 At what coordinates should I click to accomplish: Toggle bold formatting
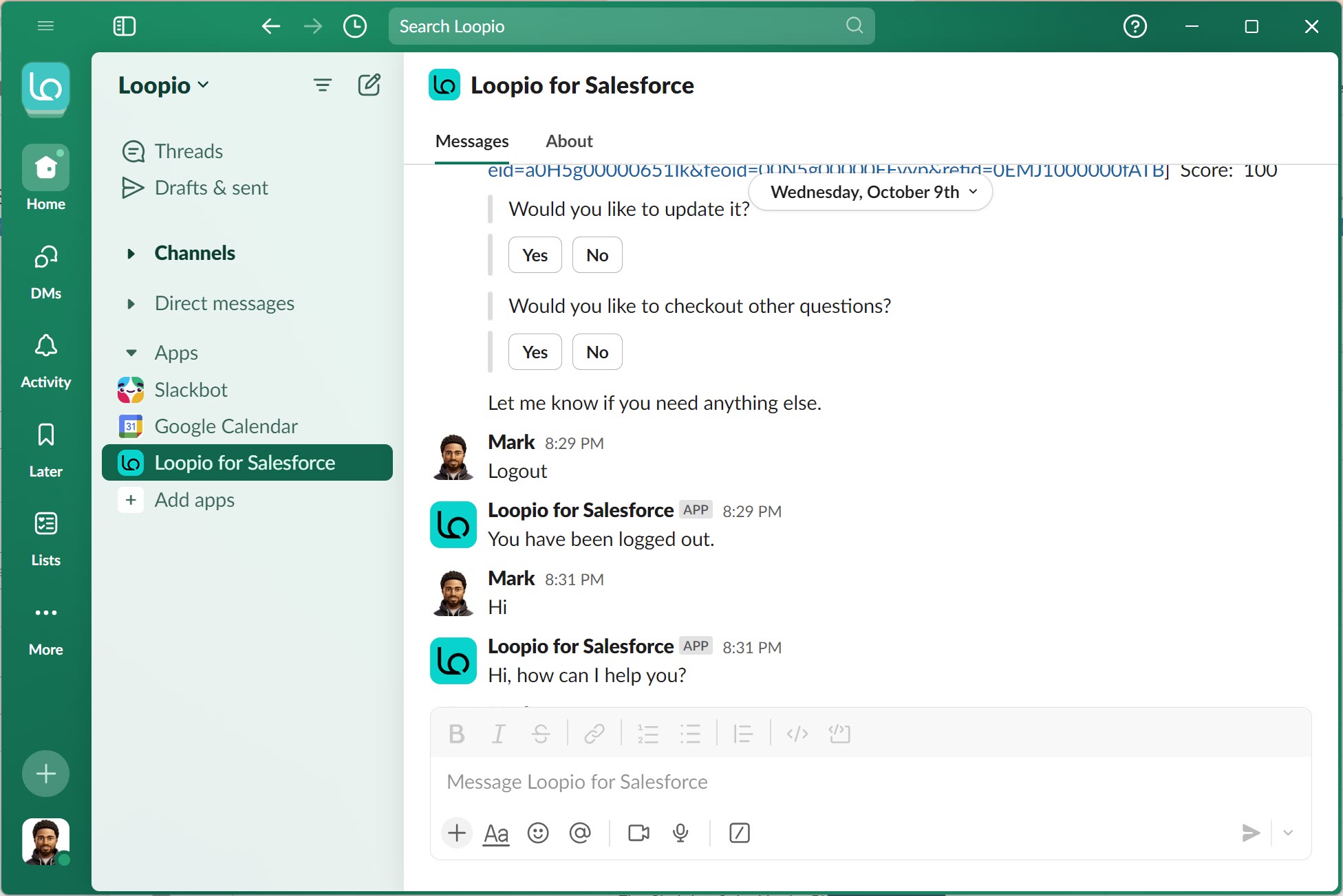456,734
